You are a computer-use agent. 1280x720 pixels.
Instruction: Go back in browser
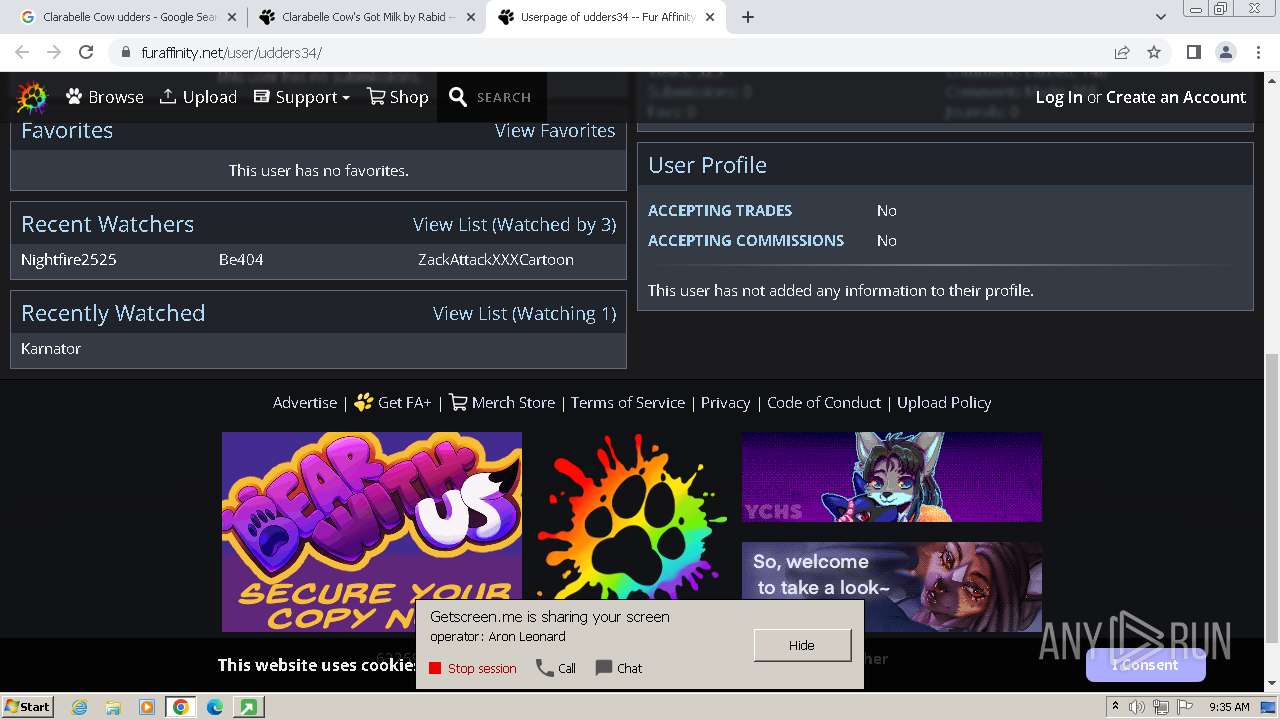[x=22, y=52]
